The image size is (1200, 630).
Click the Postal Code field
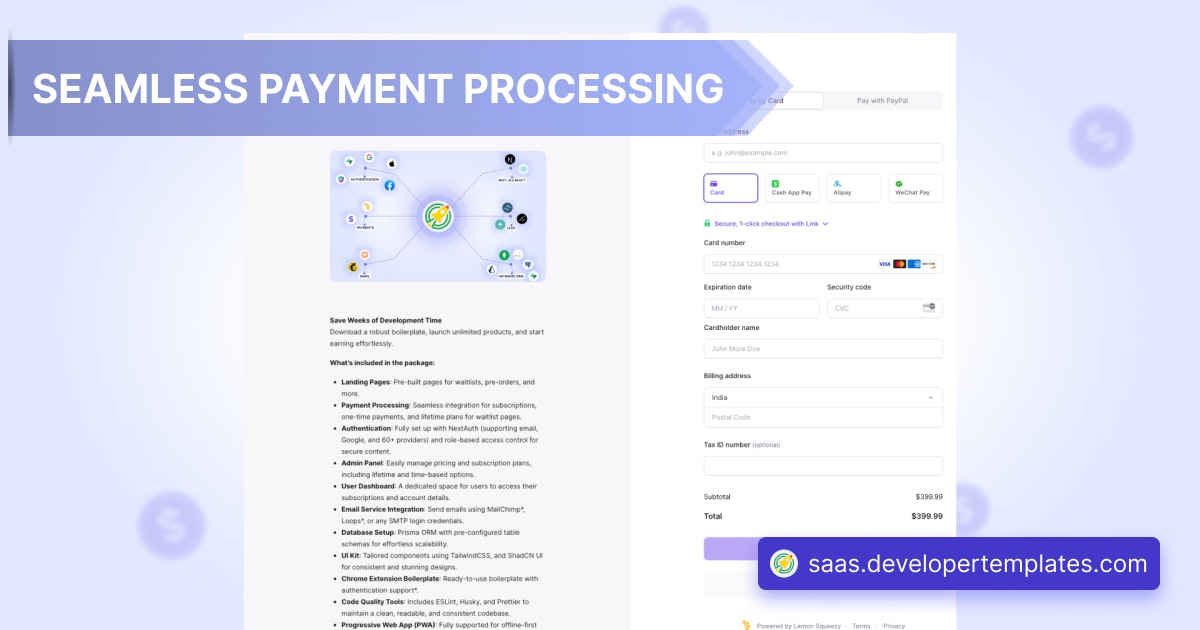(x=823, y=417)
